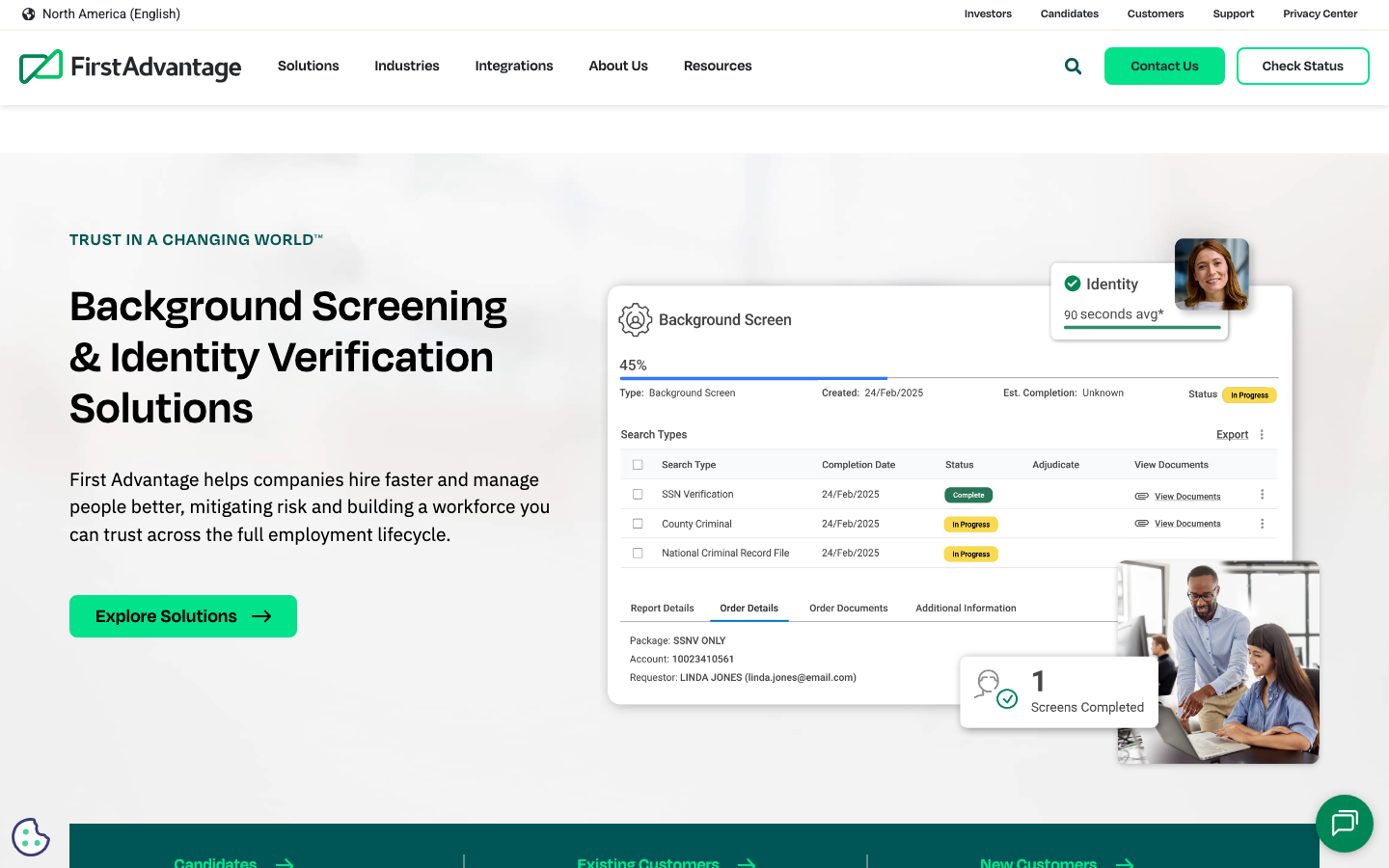This screenshot has width=1389, height=868.
Task: Click the globe region icon
Action: pyautogui.click(x=29, y=14)
